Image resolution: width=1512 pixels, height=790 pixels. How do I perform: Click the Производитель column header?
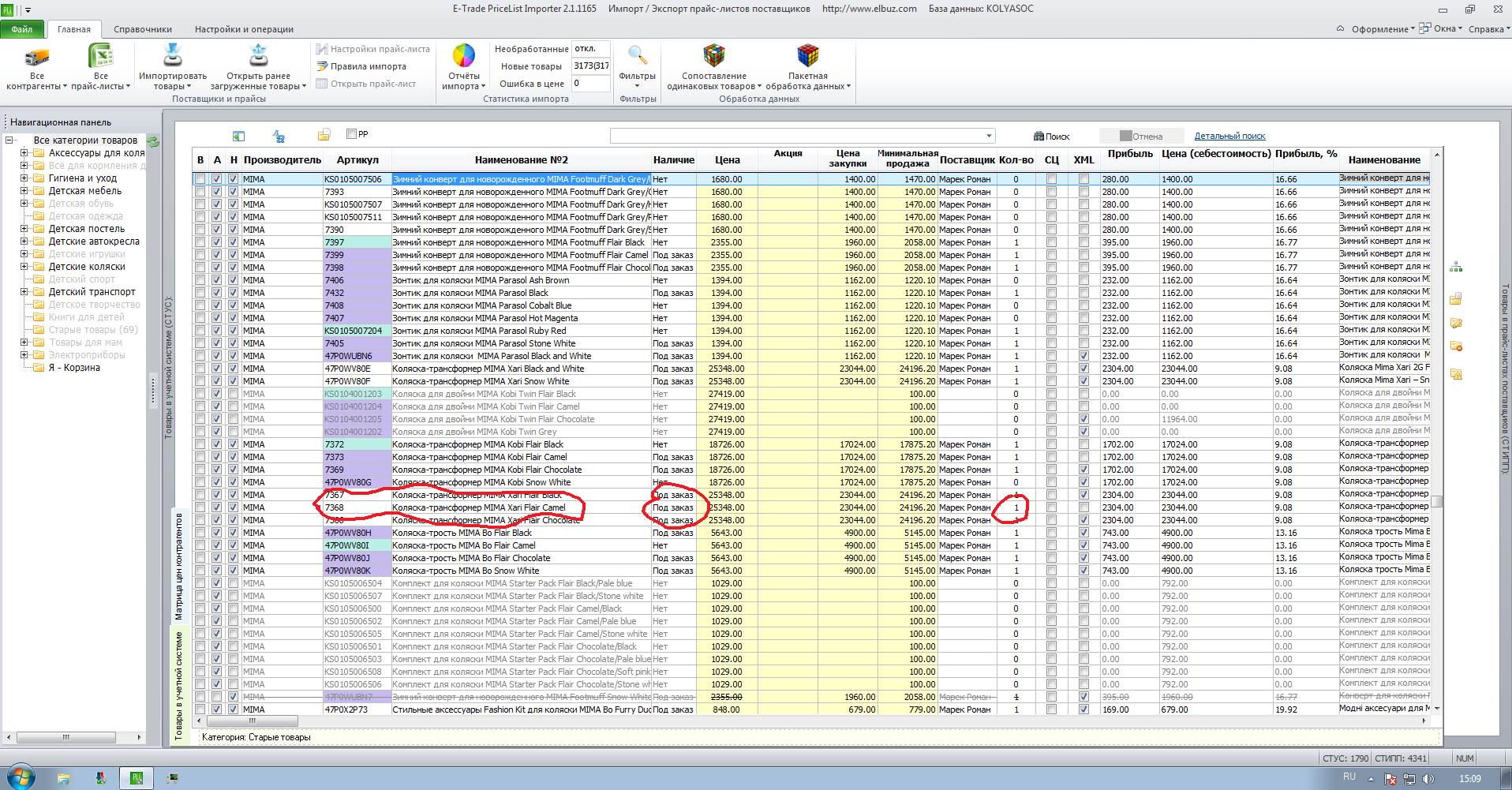pyautogui.click(x=282, y=159)
